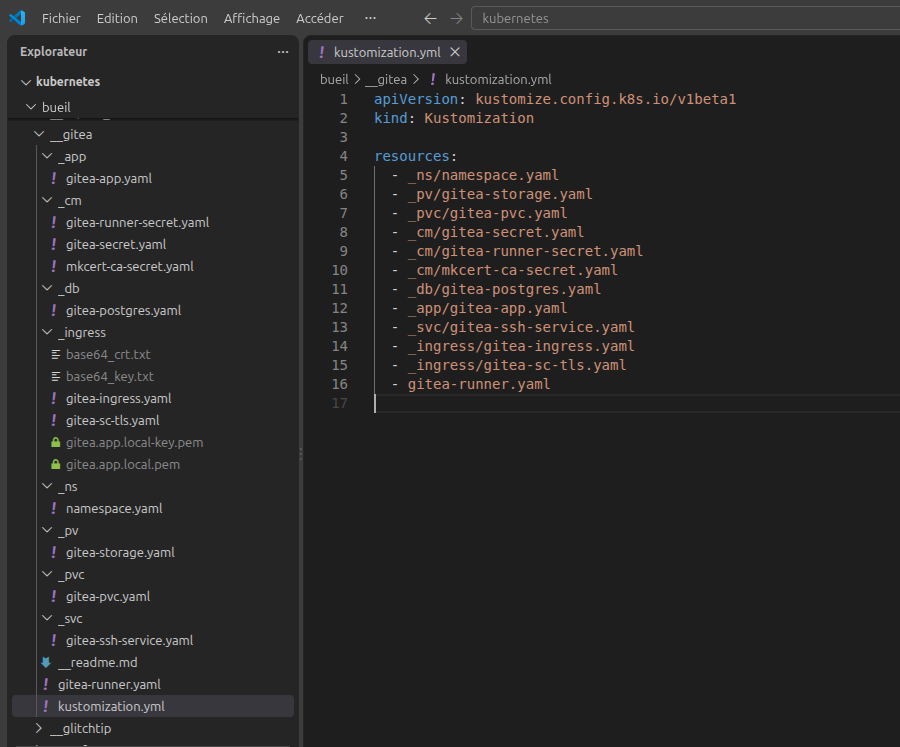Viewport: 900px width, 747px height.
Task: Open mkcert-ca-secret.yaml file
Action: pyautogui.click(x=130, y=266)
